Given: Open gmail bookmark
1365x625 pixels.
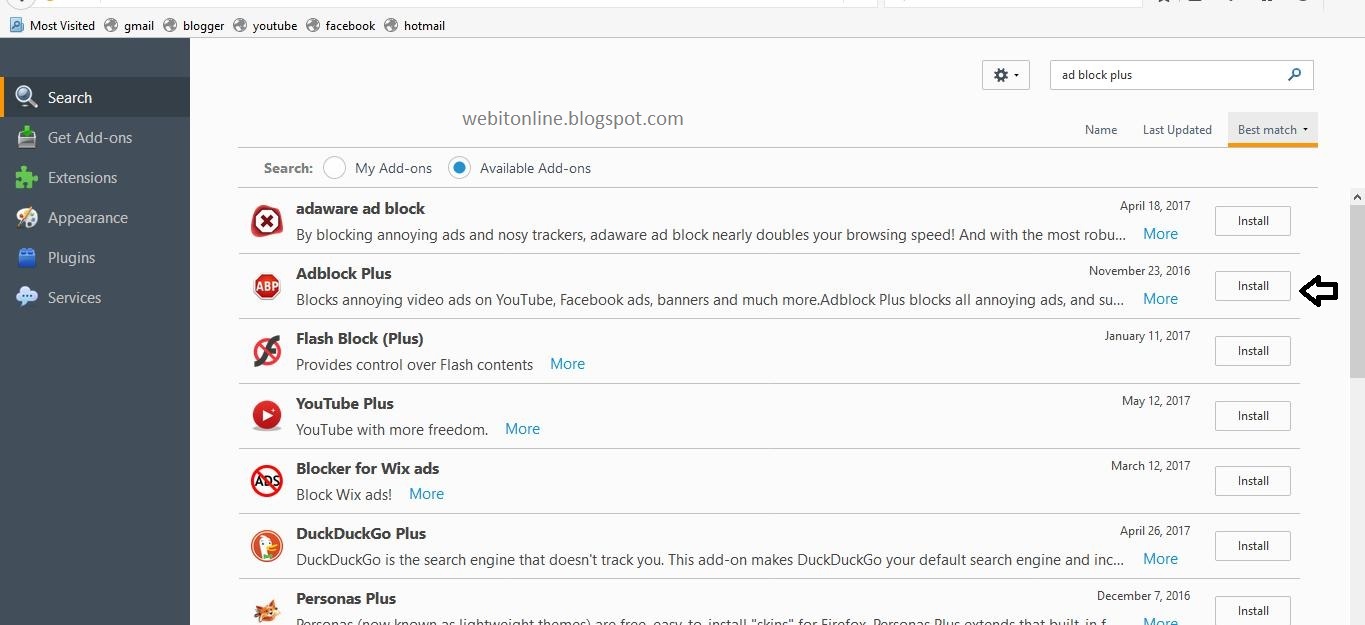Looking at the screenshot, I should (x=129, y=25).
